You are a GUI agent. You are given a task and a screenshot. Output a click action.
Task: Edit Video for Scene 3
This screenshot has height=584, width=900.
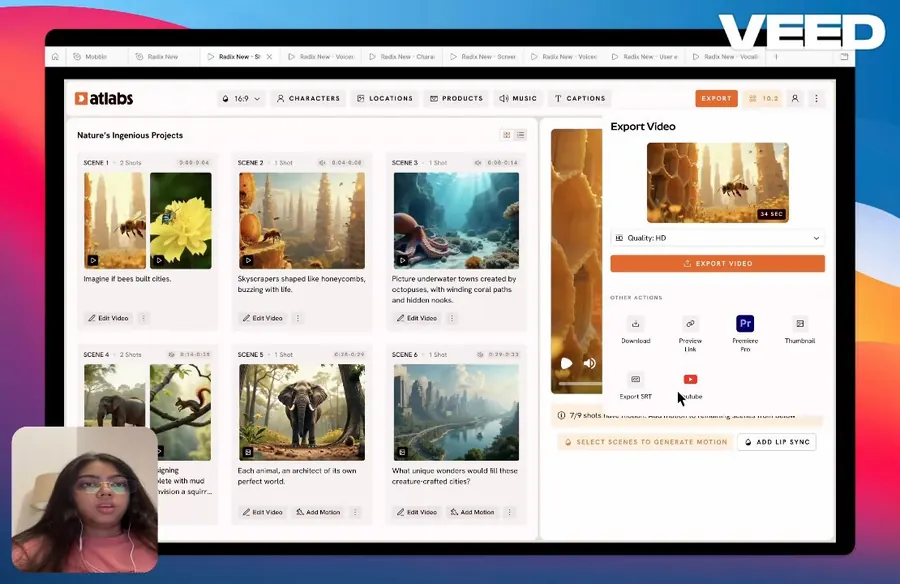coord(417,318)
